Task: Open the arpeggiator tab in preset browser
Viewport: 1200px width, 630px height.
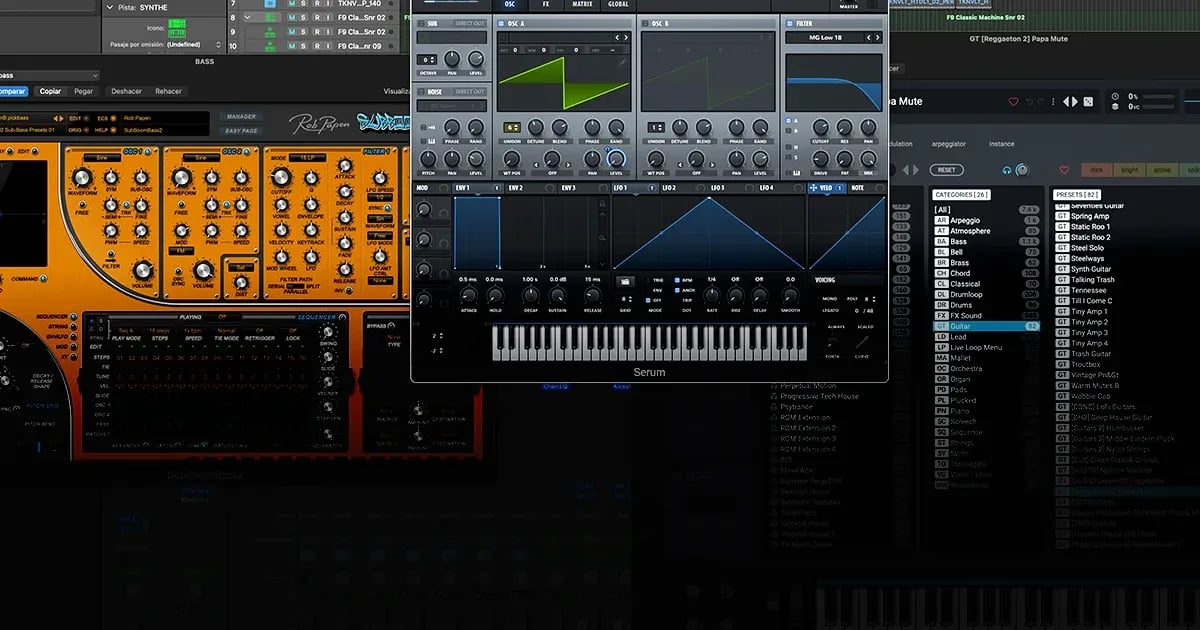Action: click(948, 144)
